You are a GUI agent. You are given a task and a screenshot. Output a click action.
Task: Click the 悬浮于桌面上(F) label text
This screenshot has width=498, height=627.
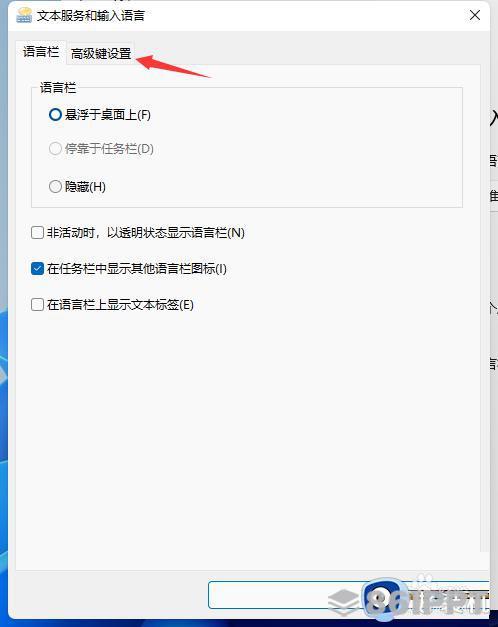click(108, 115)
